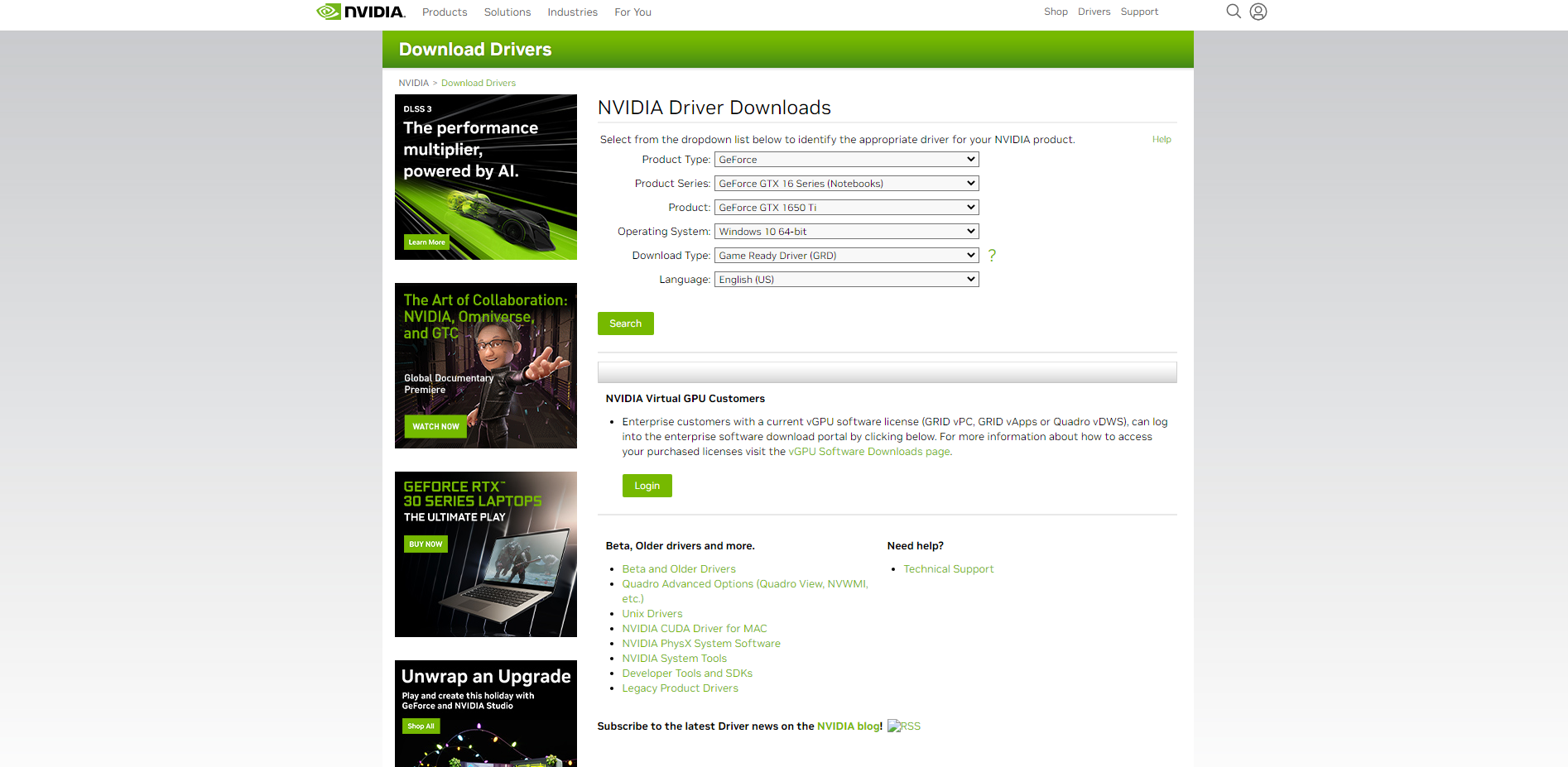1568x767 pixels.
Task: Click the green Search button
Action: 626,324
